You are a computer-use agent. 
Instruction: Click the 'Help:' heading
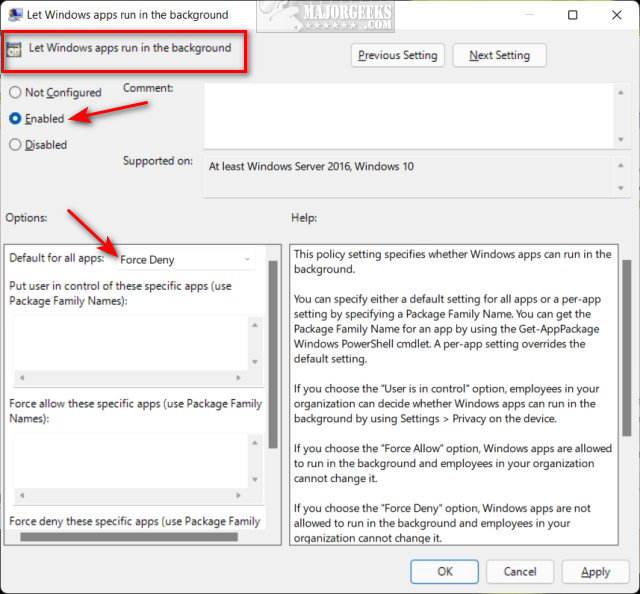(x=304, y=218)
